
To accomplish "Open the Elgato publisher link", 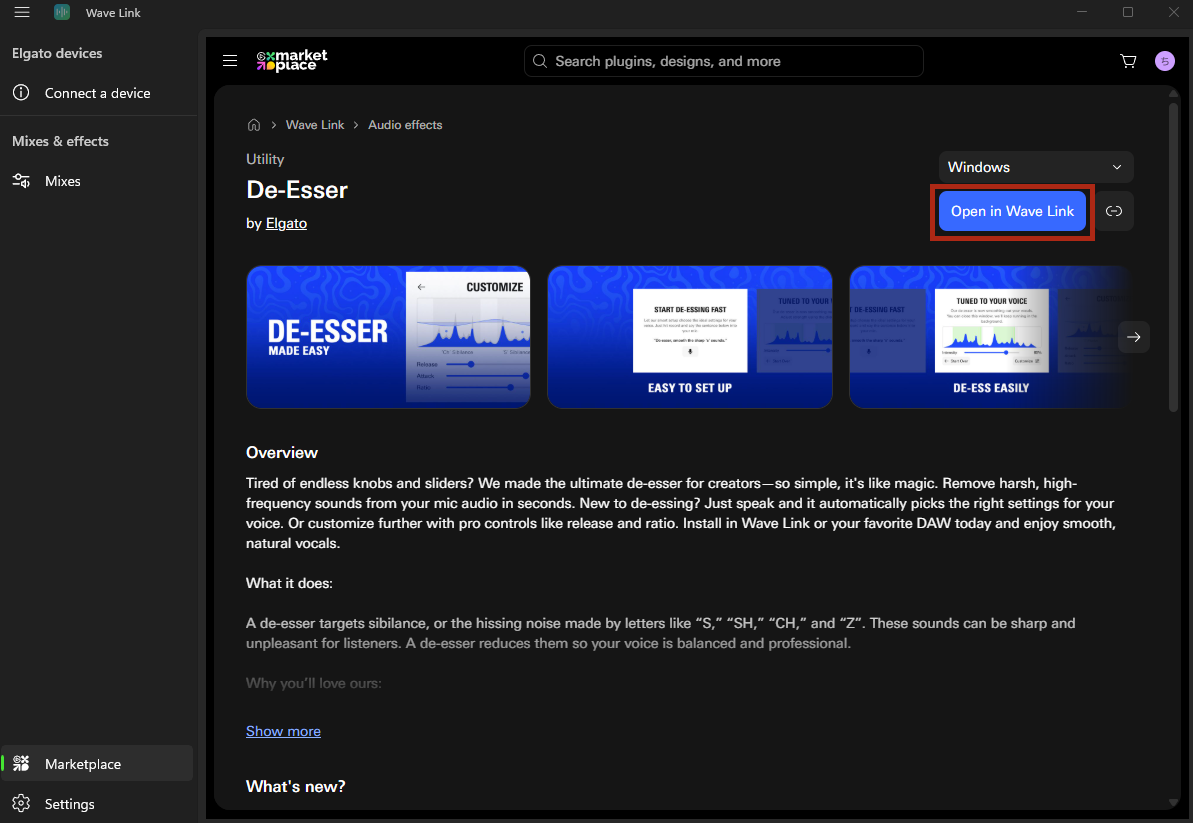I will [x=286, y=224].
